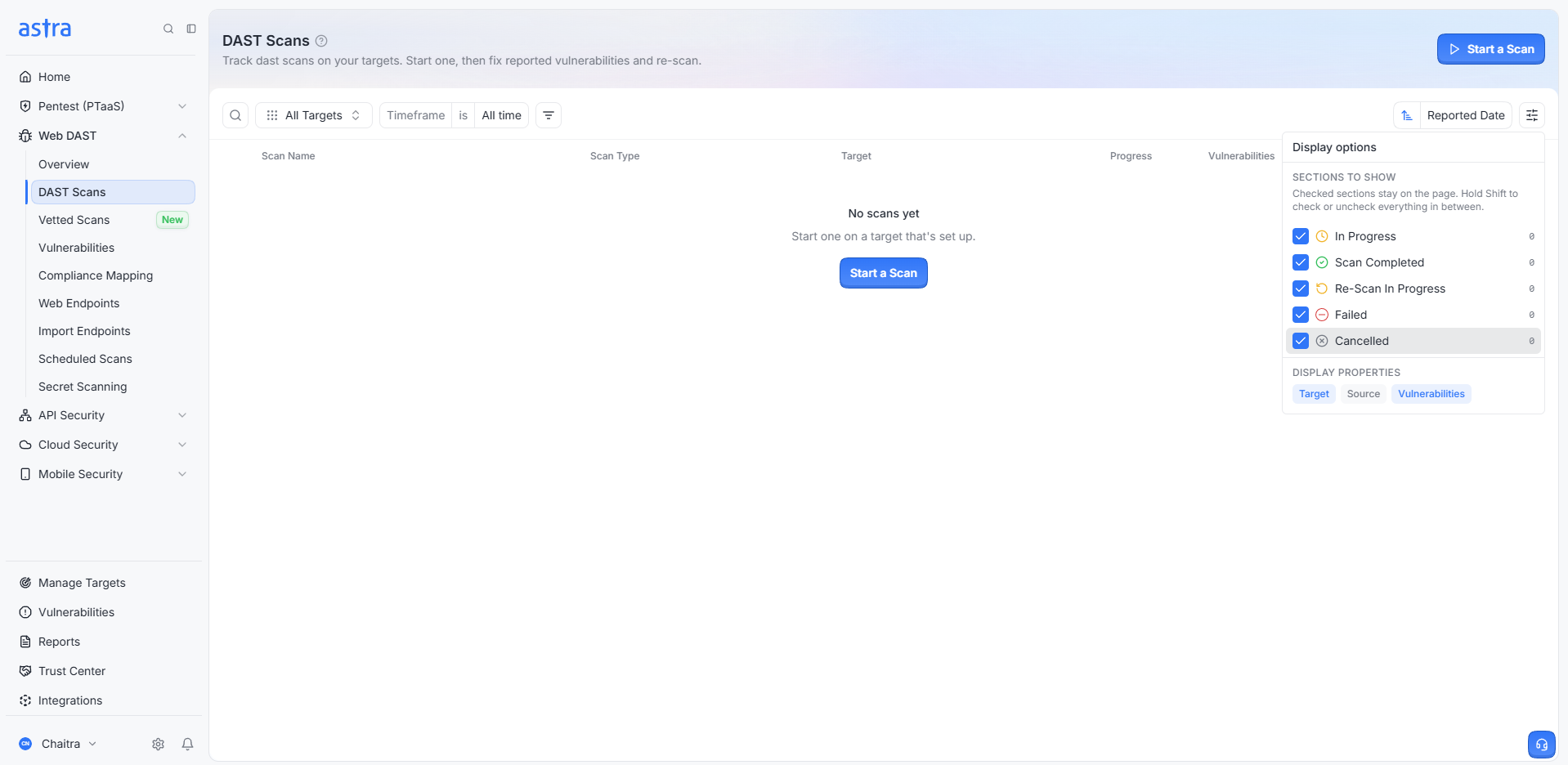The width and height of the screenshot is (1568, 765).
Task: Close display options via sliders icon
Action: pos(1532,115)
